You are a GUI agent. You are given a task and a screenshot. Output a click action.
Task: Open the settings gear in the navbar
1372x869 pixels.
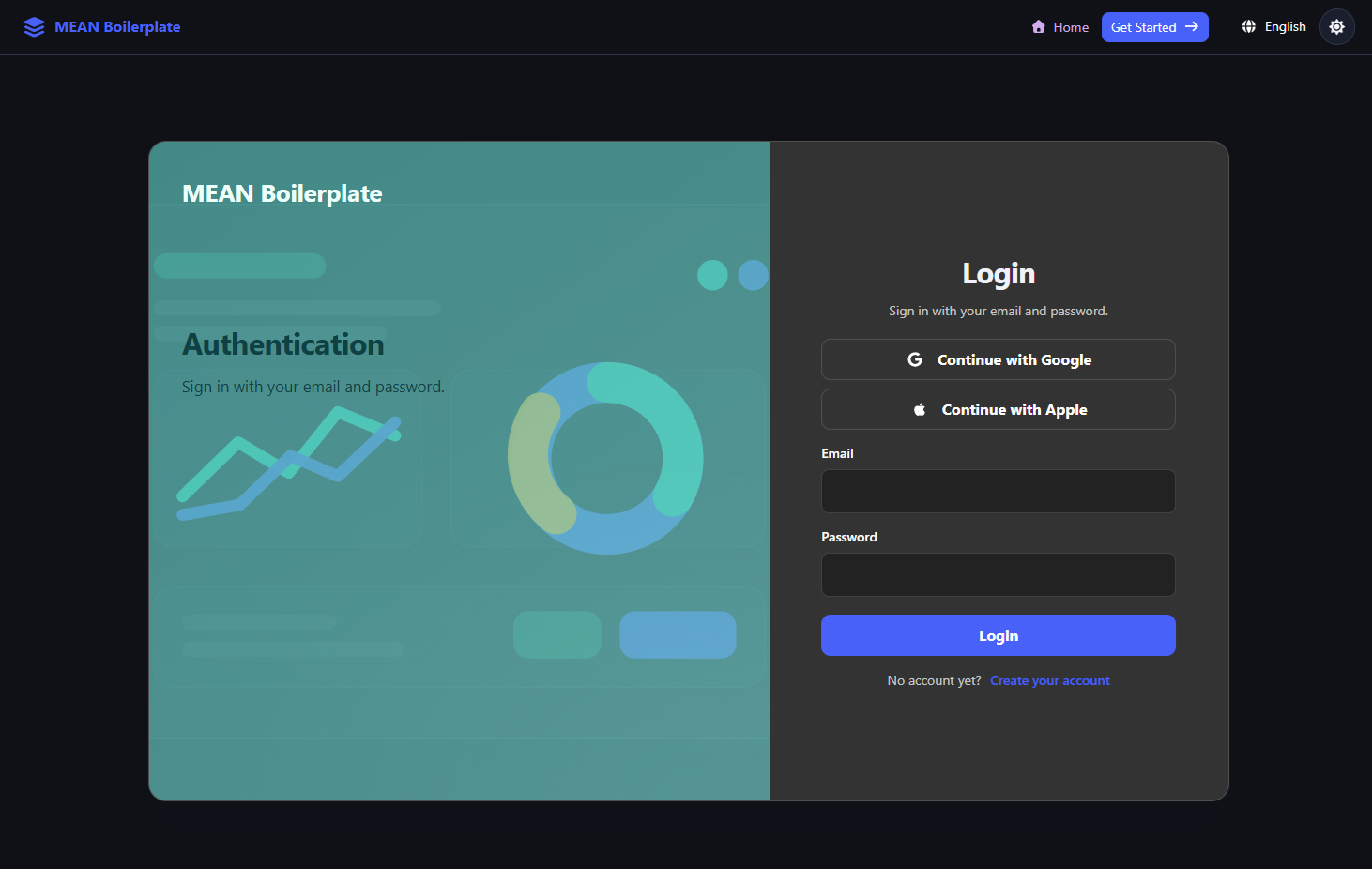1336,26
